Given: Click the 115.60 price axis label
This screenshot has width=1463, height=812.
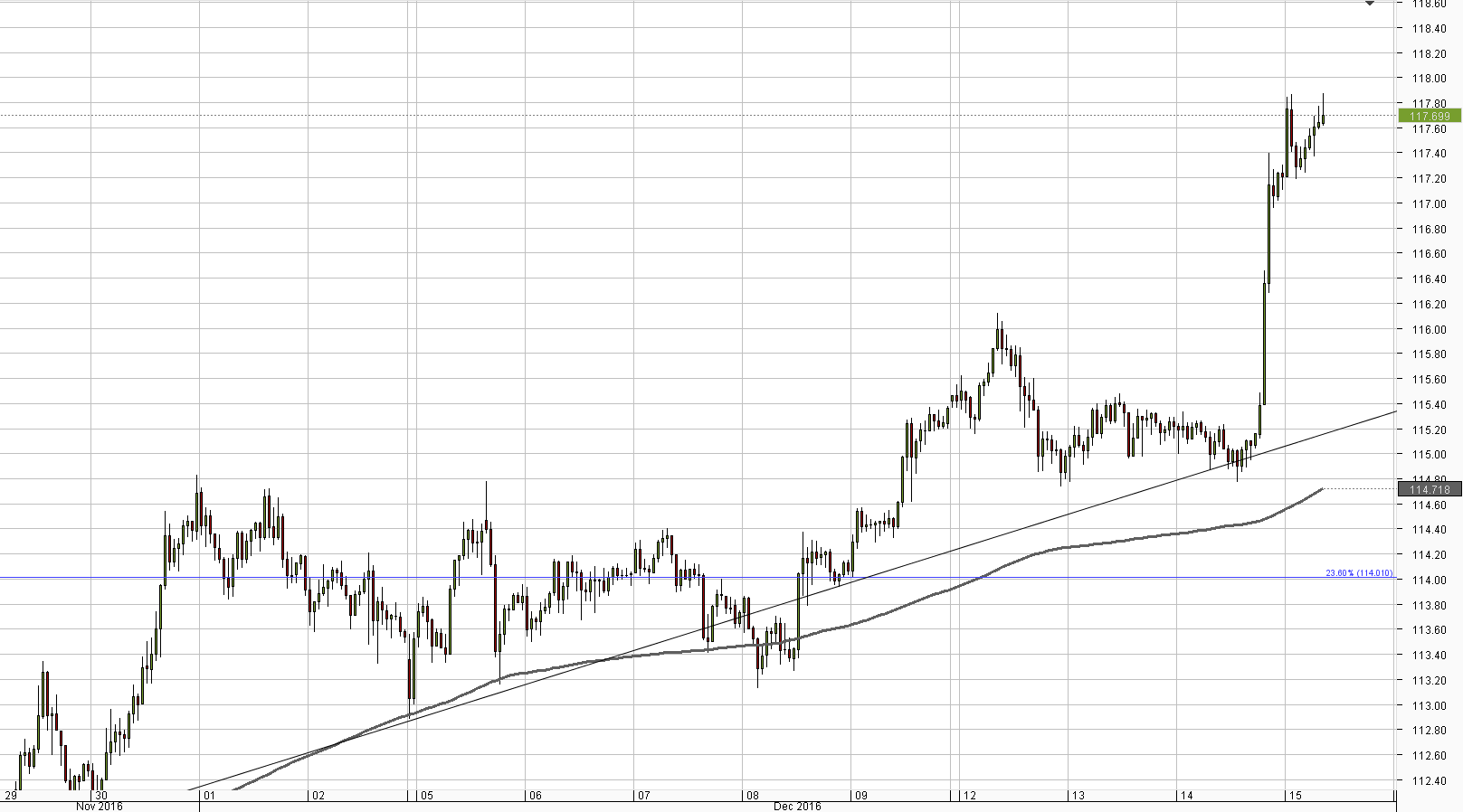Looking at the screenshot, I should [x=1429, y=380].
